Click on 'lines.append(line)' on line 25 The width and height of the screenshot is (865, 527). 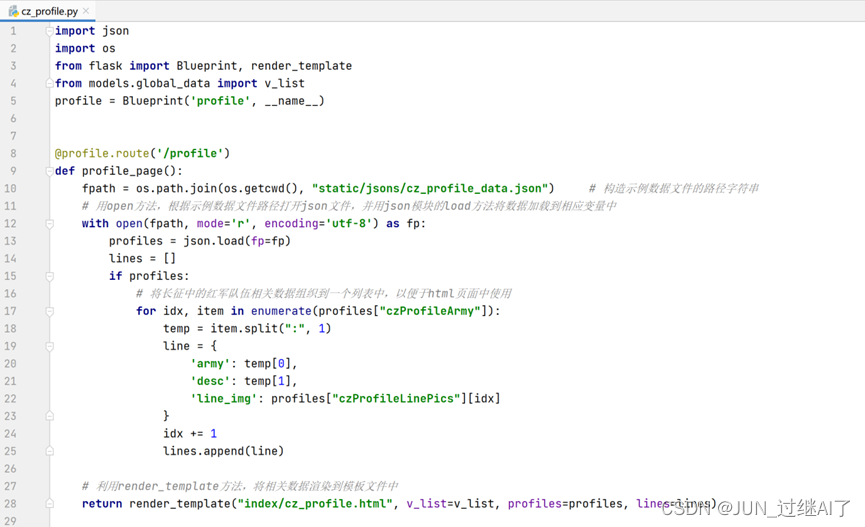pyautogui.click(x=223, y=451)
